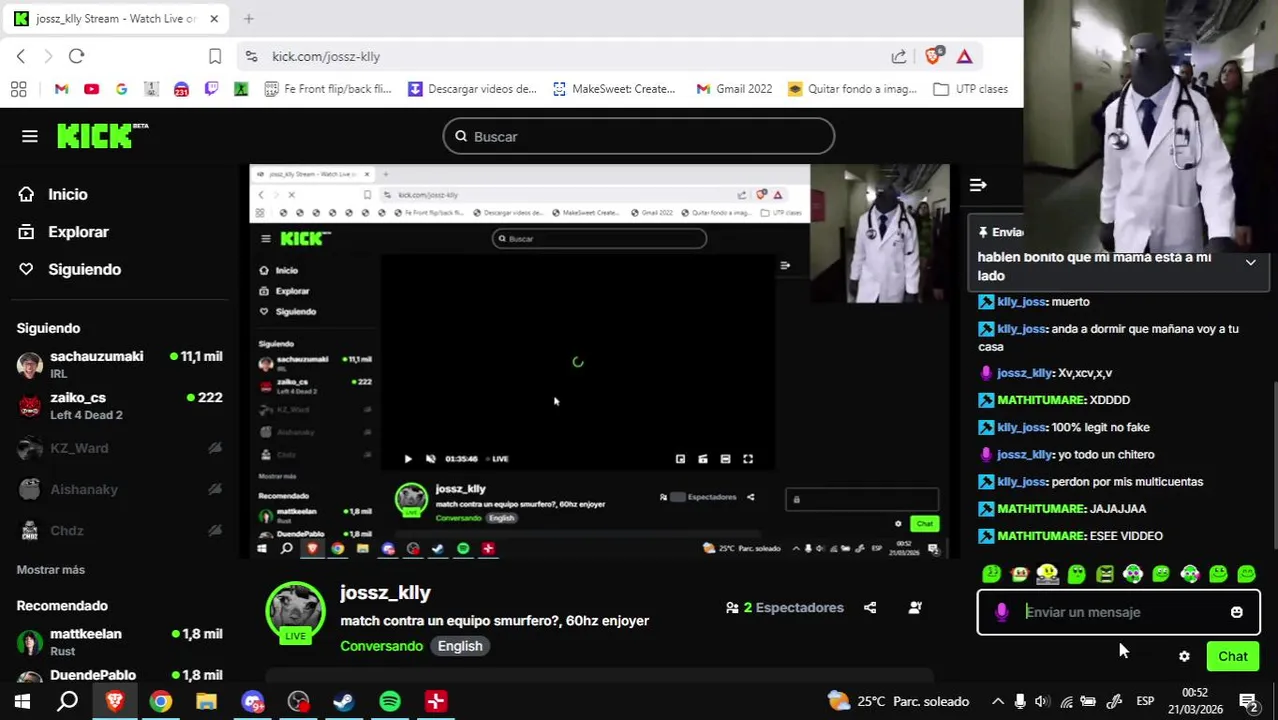Click the purple microphone badge in message box
The image size is (1278, 720).
(1001, 612)
